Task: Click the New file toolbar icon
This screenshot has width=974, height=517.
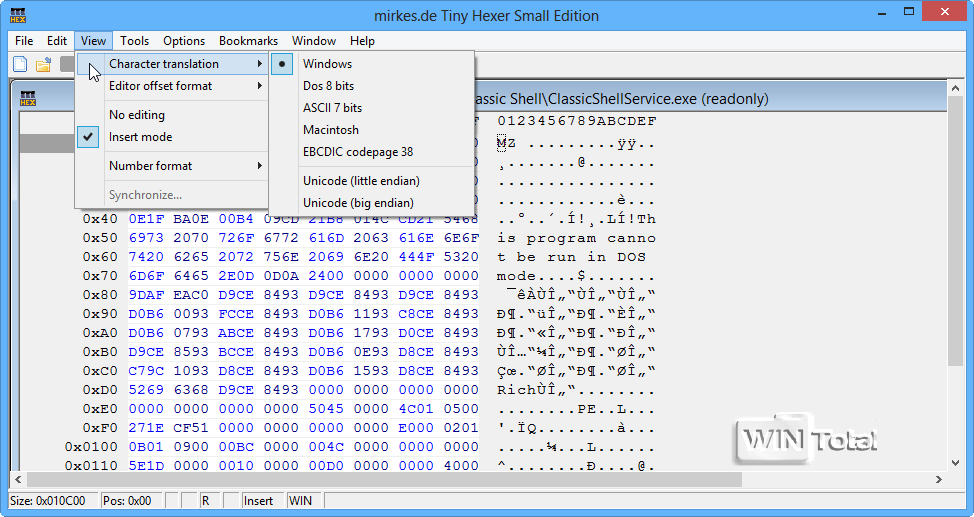Action: click(20, 65)
